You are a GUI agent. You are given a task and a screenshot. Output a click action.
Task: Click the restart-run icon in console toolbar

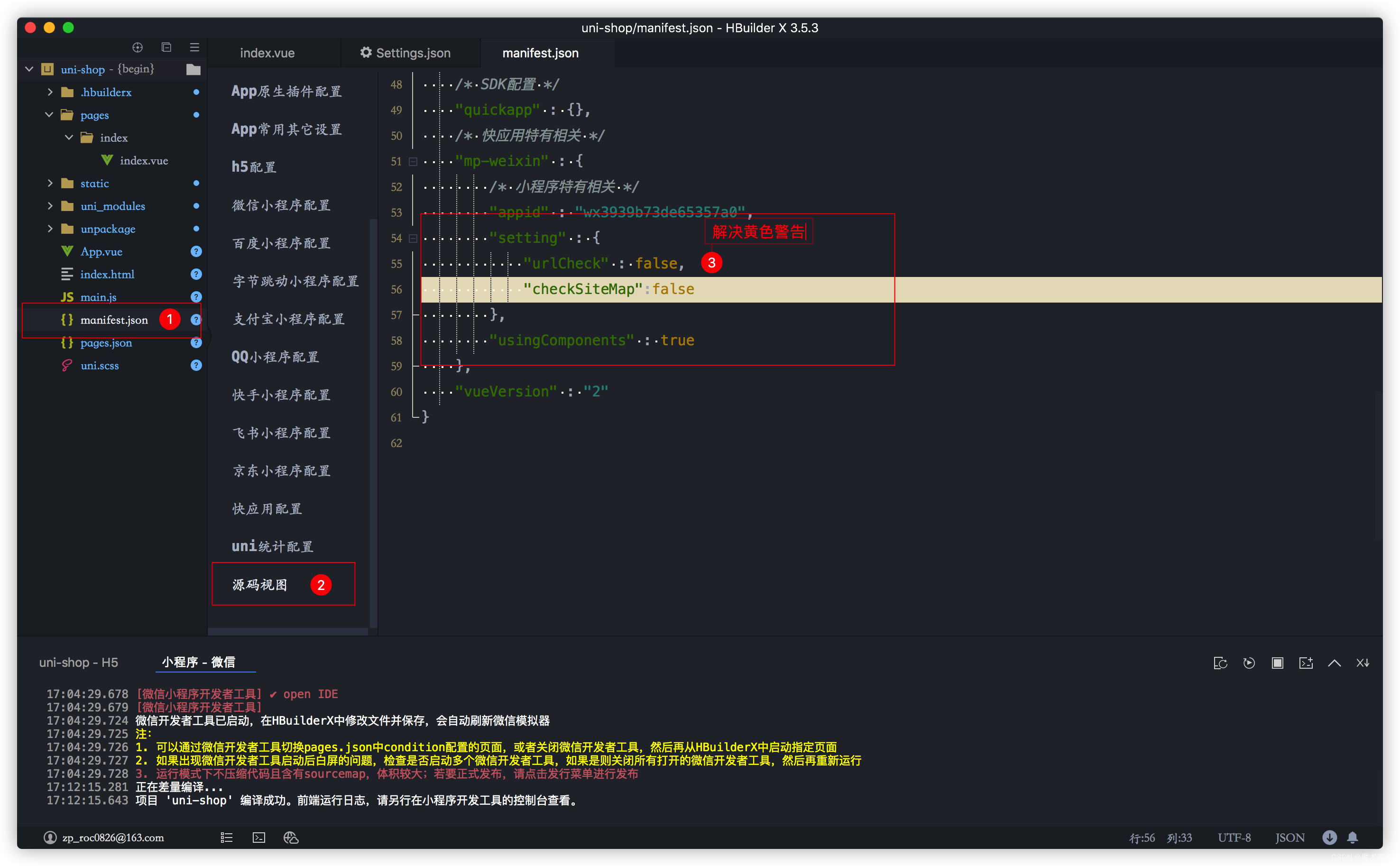[x=1220, y=663]
